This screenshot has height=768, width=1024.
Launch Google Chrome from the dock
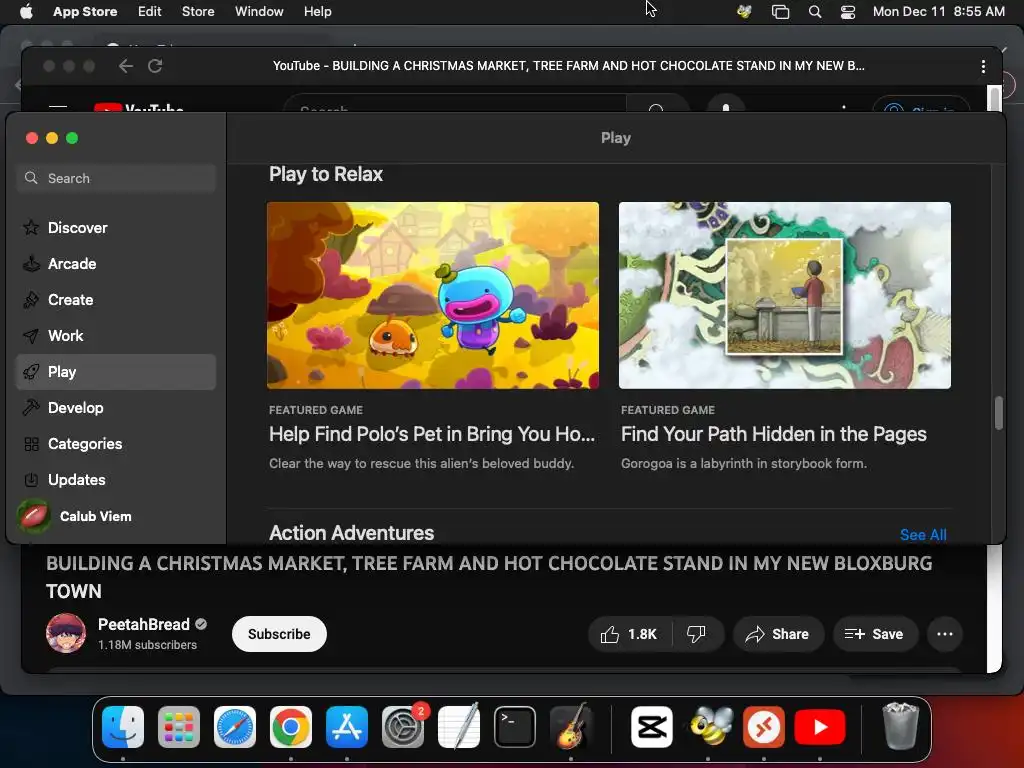(291, 727)
